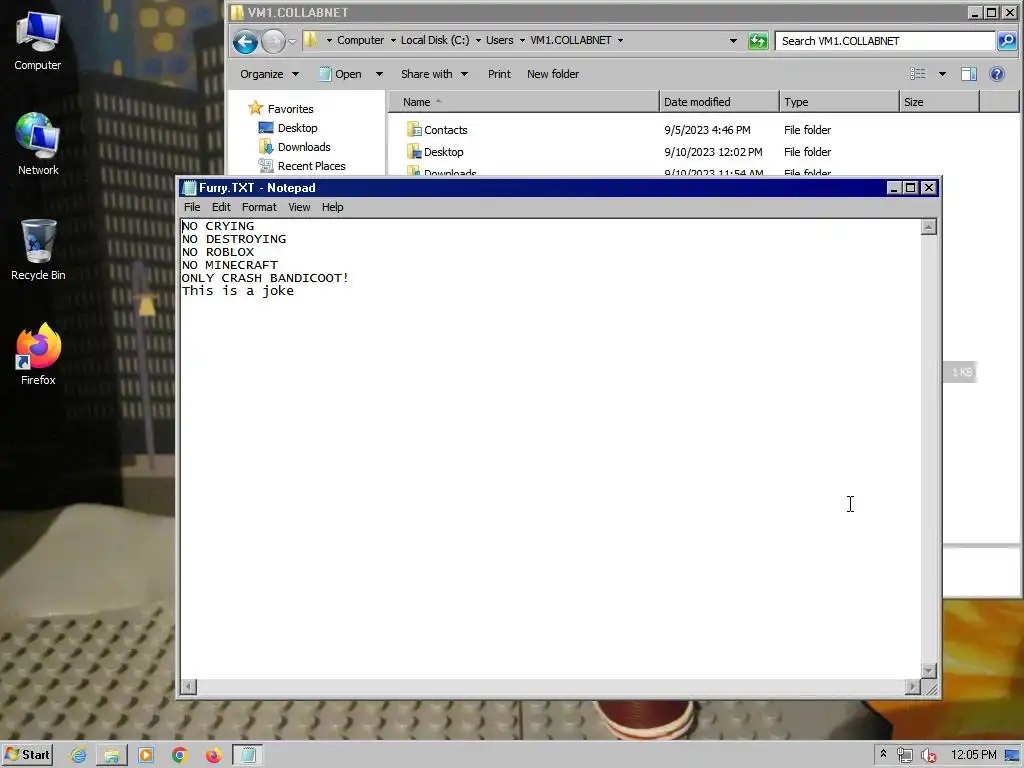This screenshot has height=768, width=1024.
Task: Open Notepad Help menu
Action: coord(332,207)
